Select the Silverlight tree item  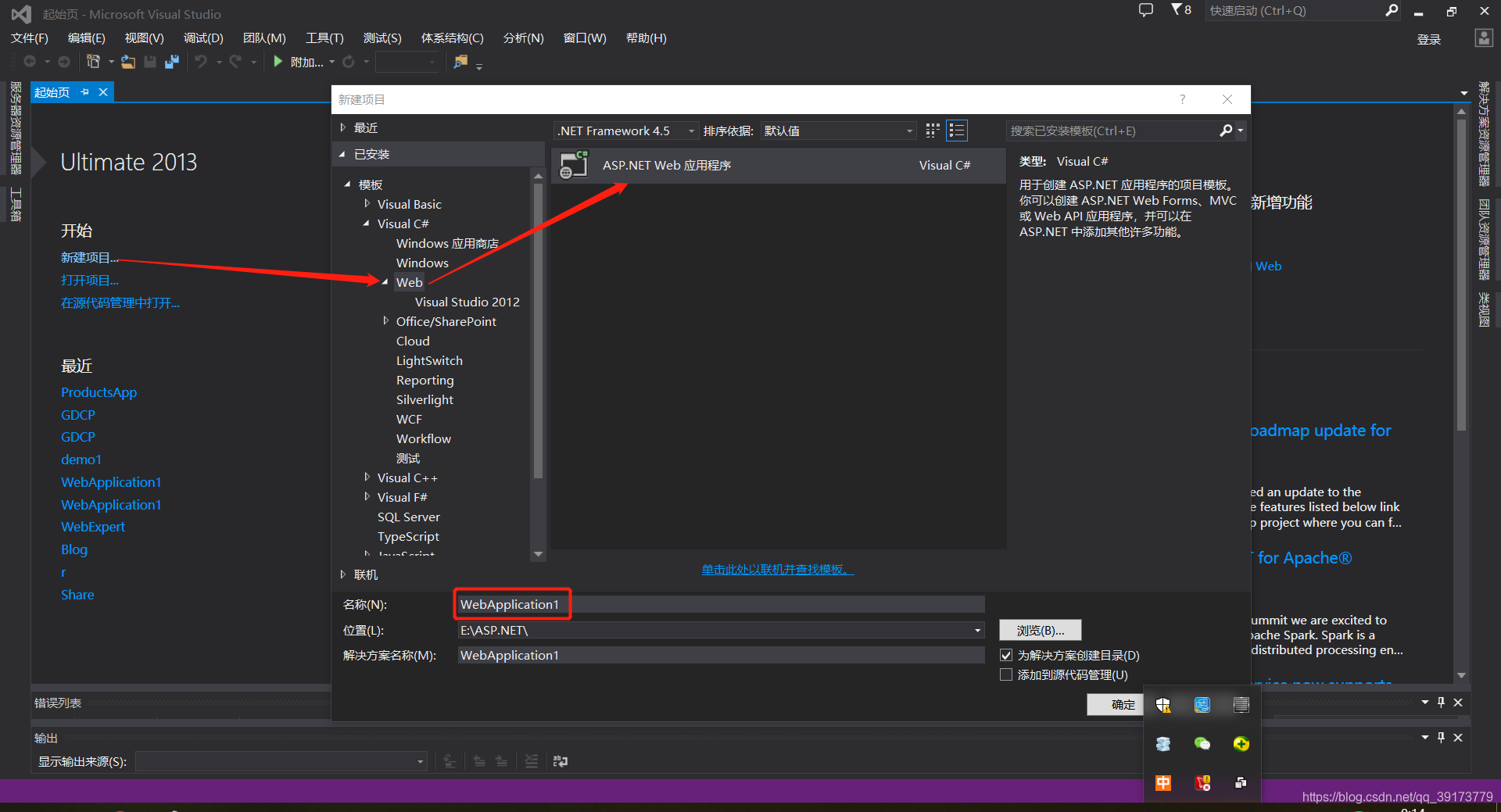(x=425, y=399)
